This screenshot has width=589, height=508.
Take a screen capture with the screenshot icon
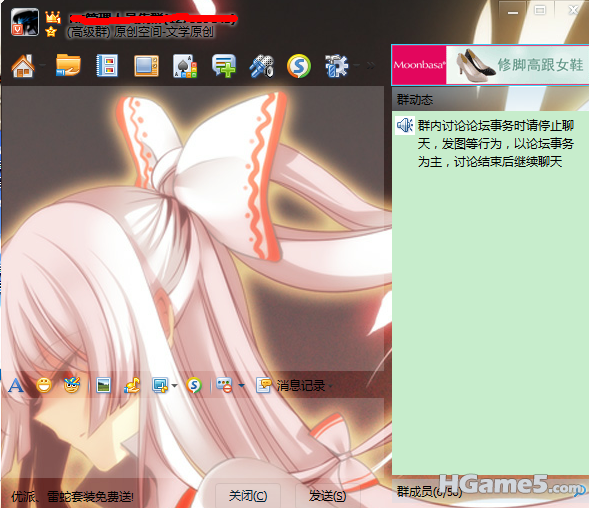[160, 385]
